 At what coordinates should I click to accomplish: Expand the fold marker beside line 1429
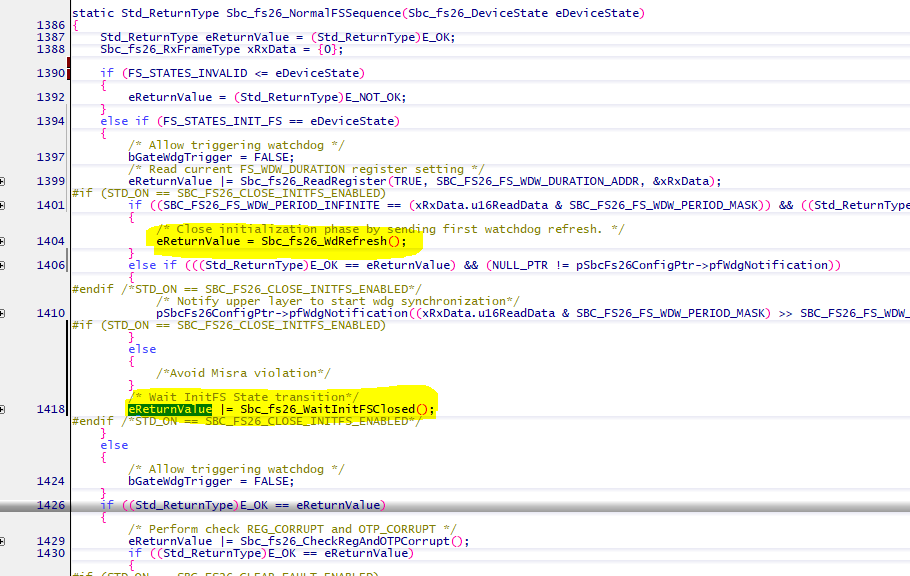(x=5, y=541)
